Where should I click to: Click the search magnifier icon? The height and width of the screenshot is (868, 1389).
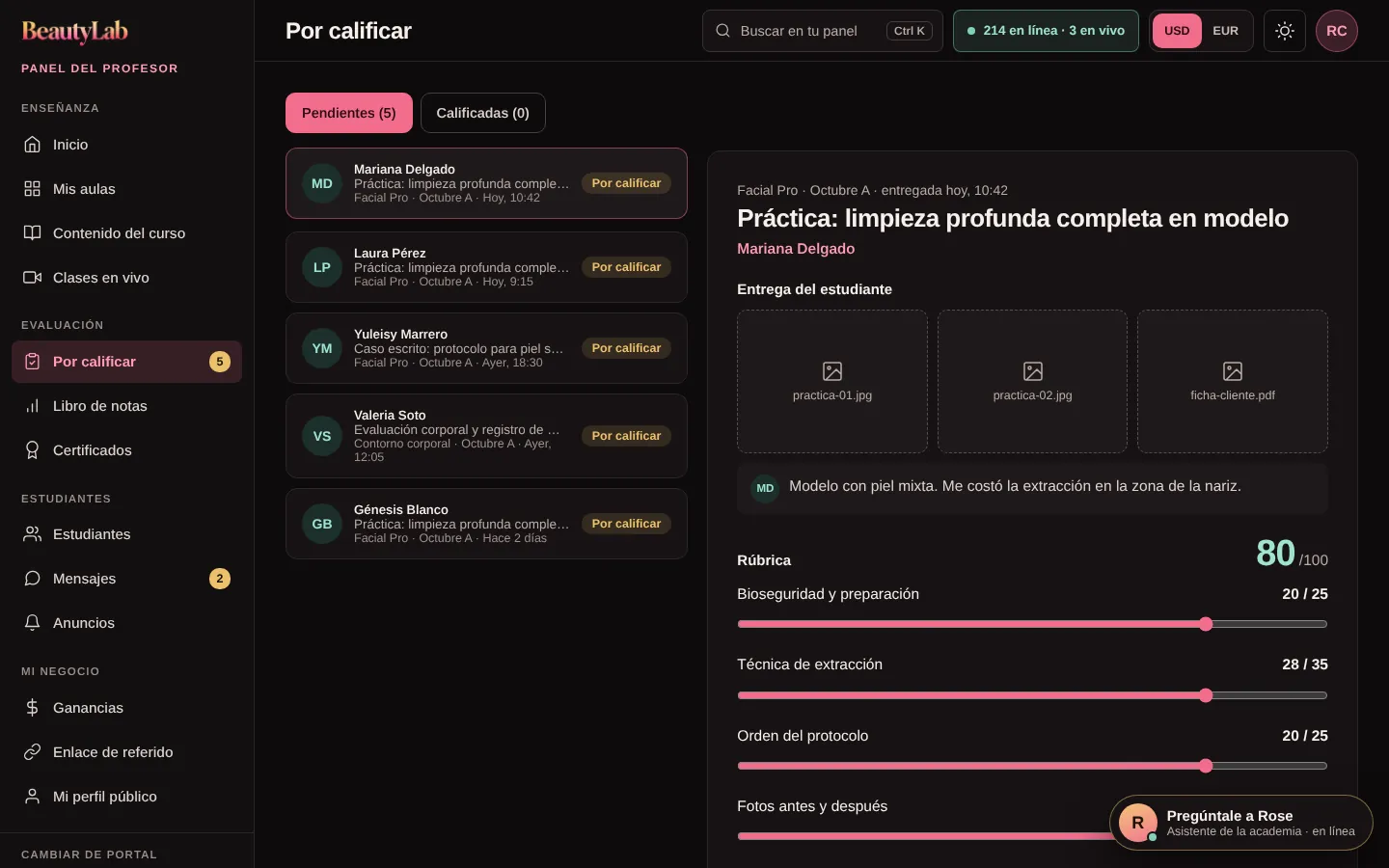(722, 31)
